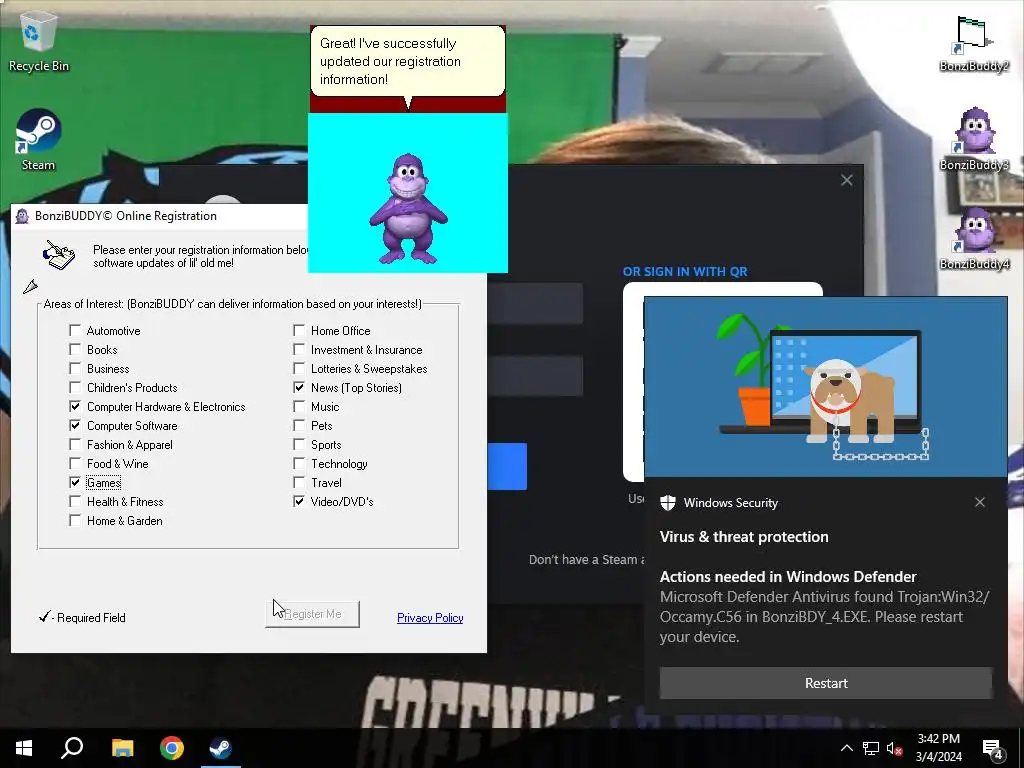Open File Explorer from taskbar
The height and width of the screenshot is (768, 1024).
pos(122,748)
